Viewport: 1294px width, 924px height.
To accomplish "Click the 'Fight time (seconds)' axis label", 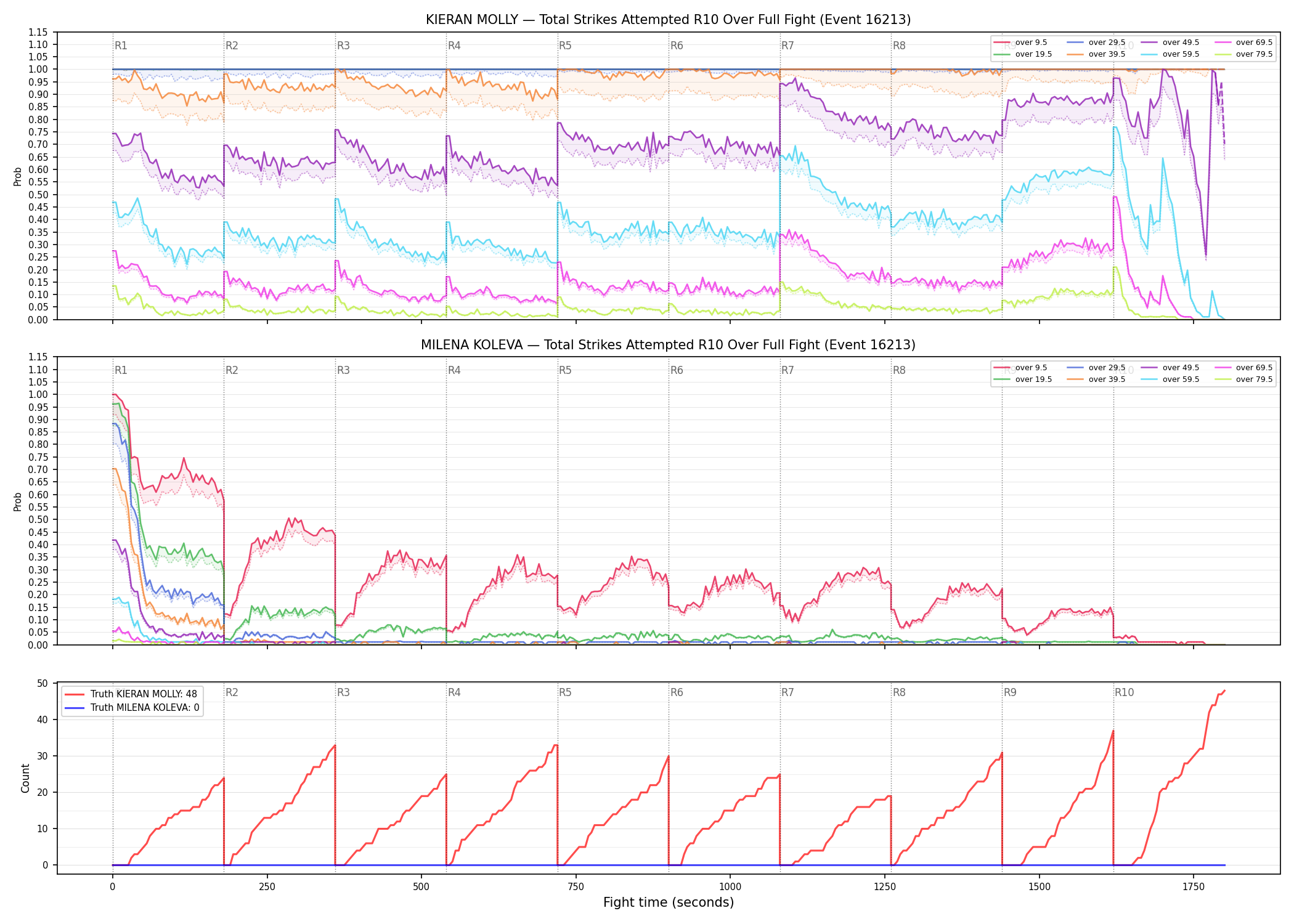I will coord(669,902).
